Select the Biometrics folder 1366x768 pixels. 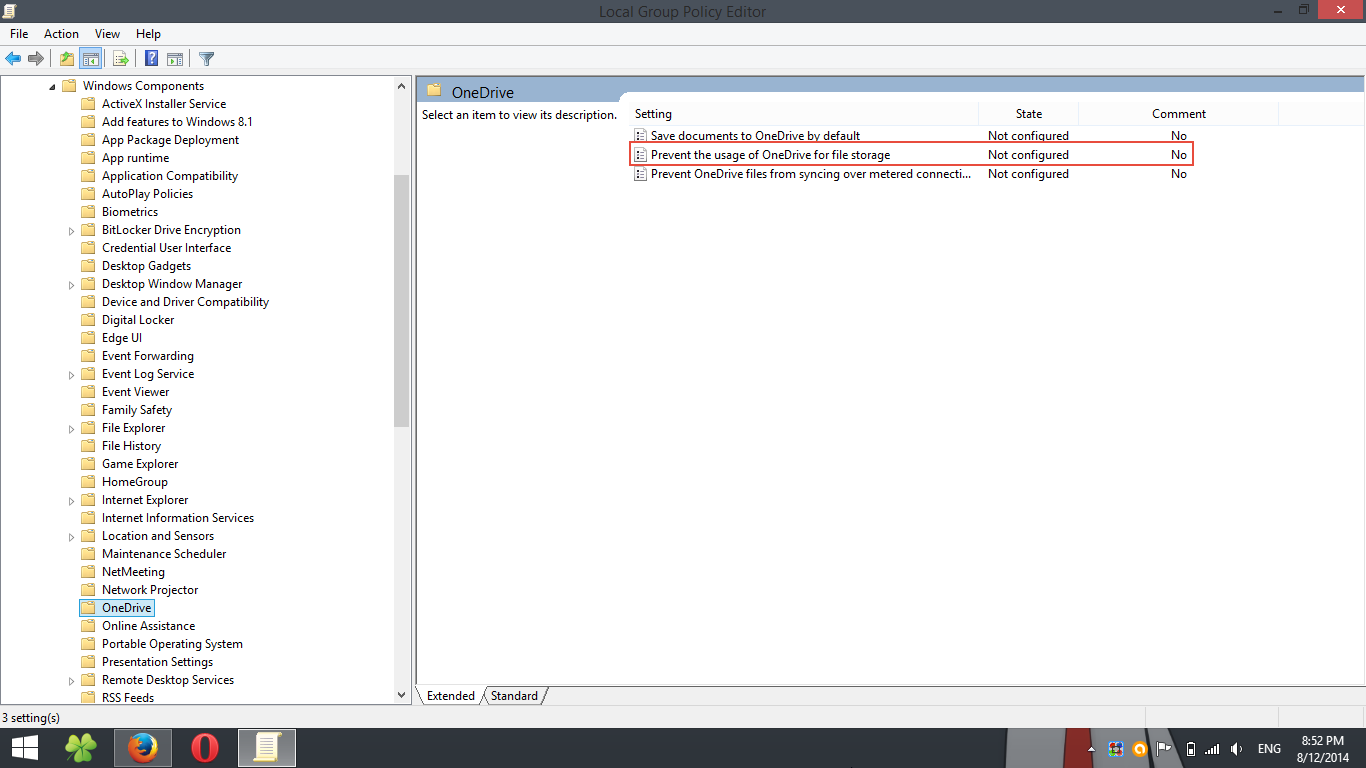130,212
